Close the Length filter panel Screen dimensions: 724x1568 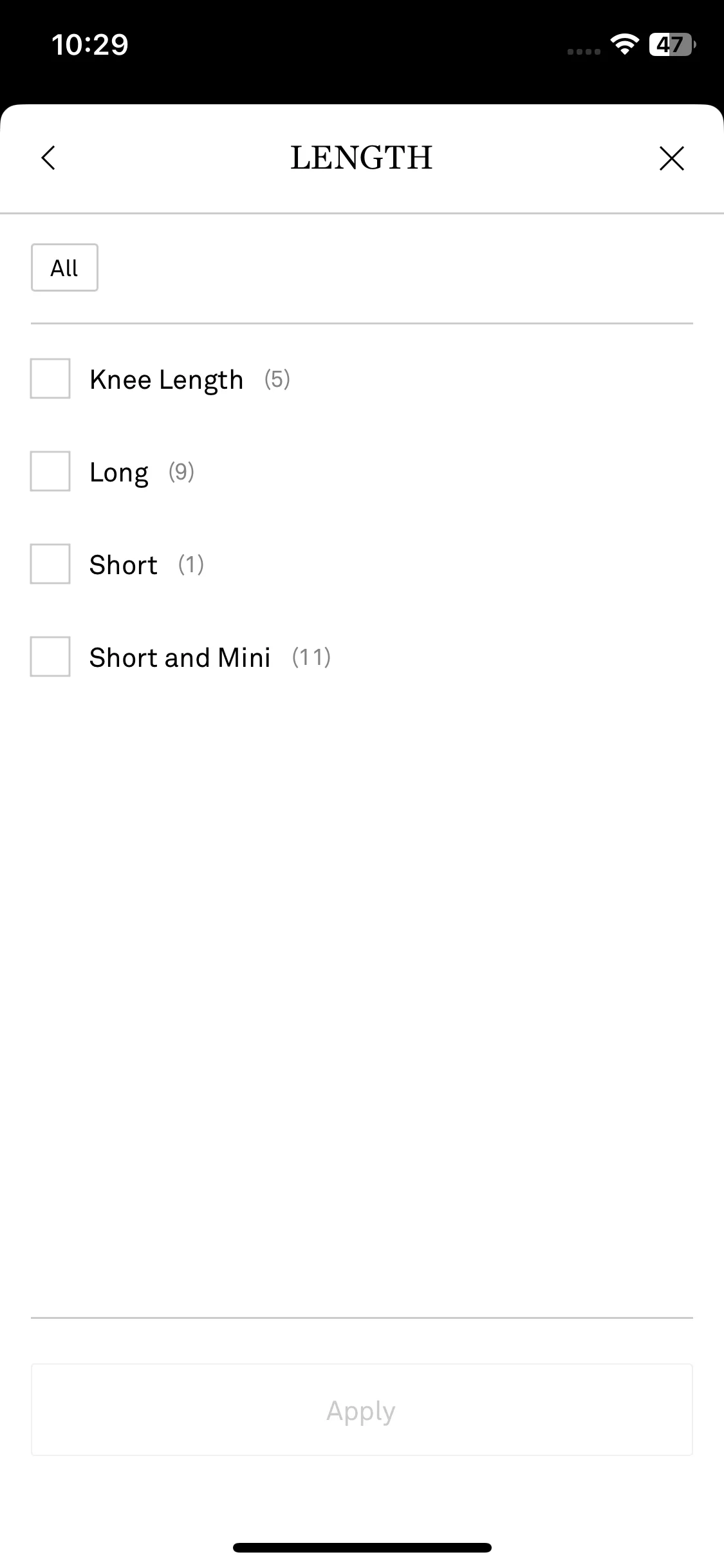click(x=672, y=158)
